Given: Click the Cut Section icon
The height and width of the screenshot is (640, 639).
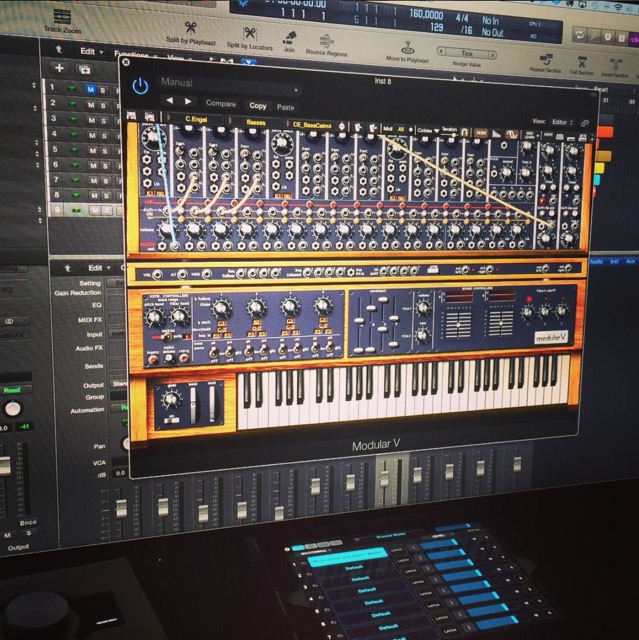Looking at the screenshot, I should 582,63.
